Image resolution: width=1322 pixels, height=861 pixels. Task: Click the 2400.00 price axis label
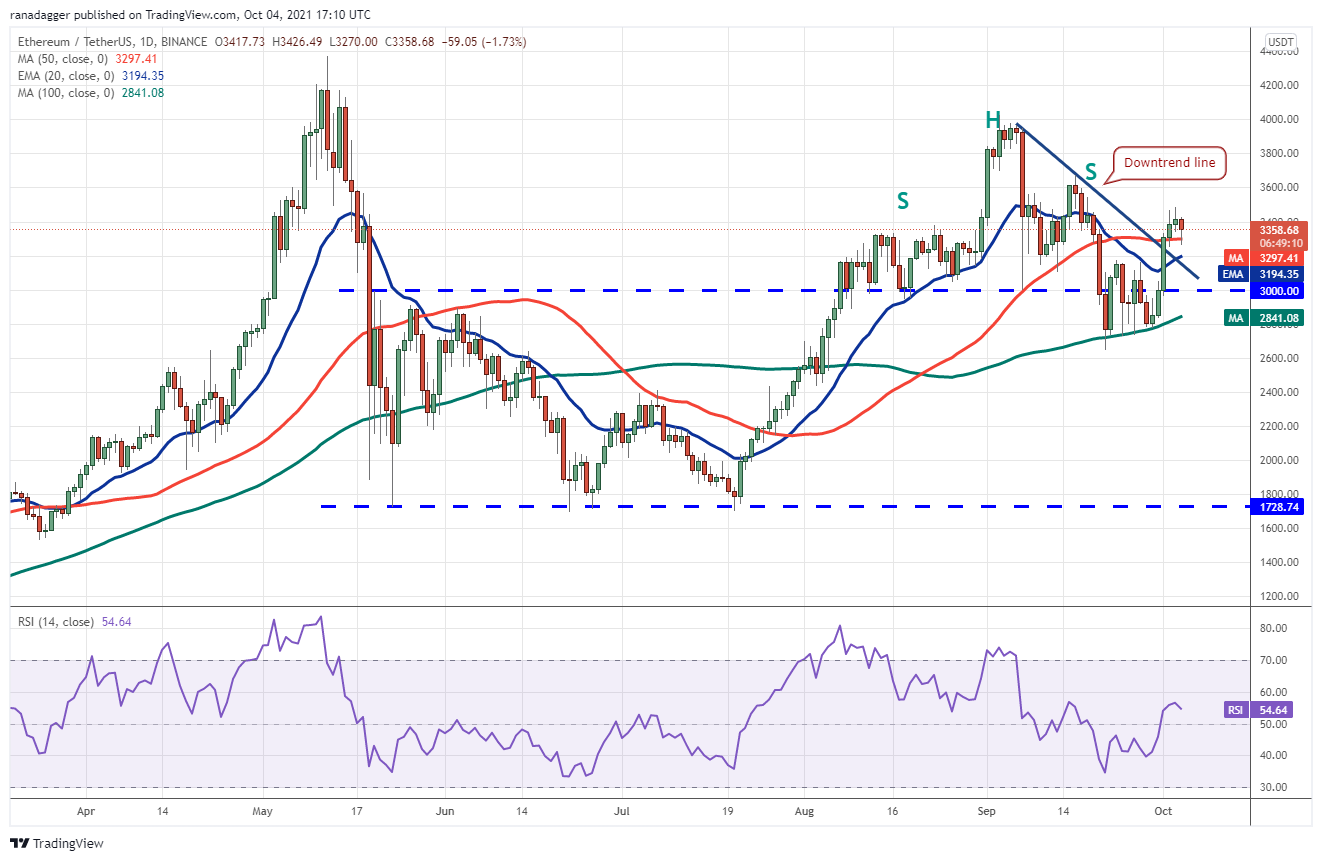pos(1279,392)
